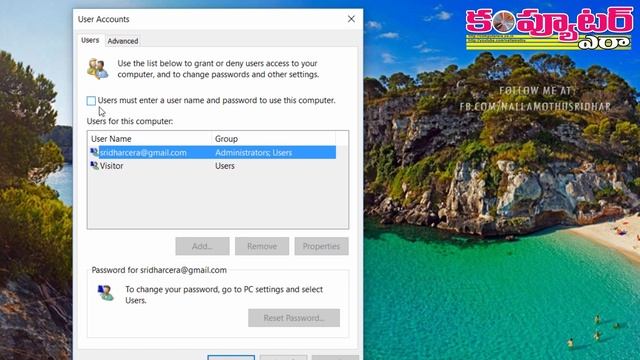
Task: Select the sridharcera@gmail.com user row
Action: (x=213, y=153)
